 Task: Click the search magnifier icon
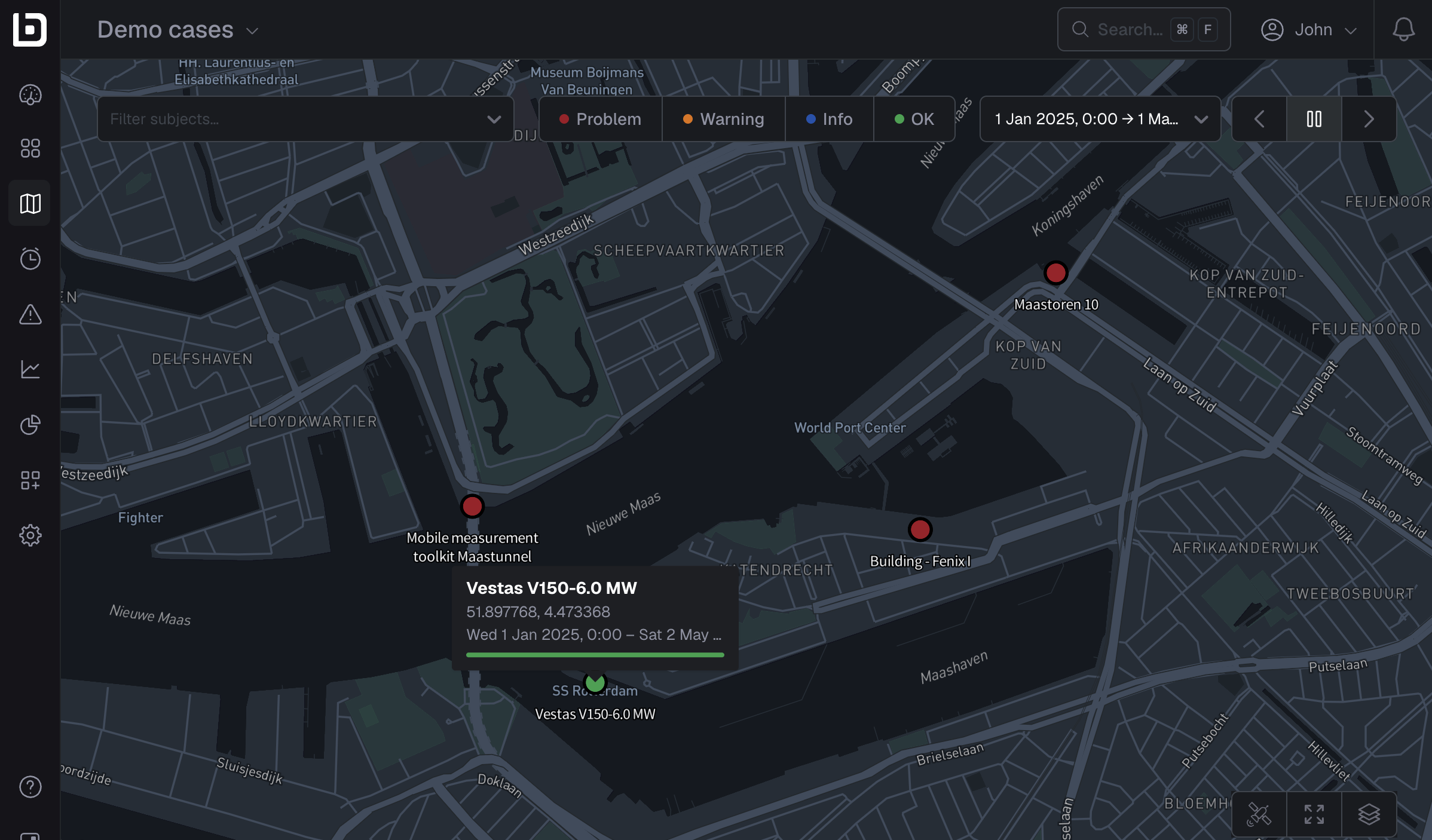pyautogui.click(x=1080, y=29)
